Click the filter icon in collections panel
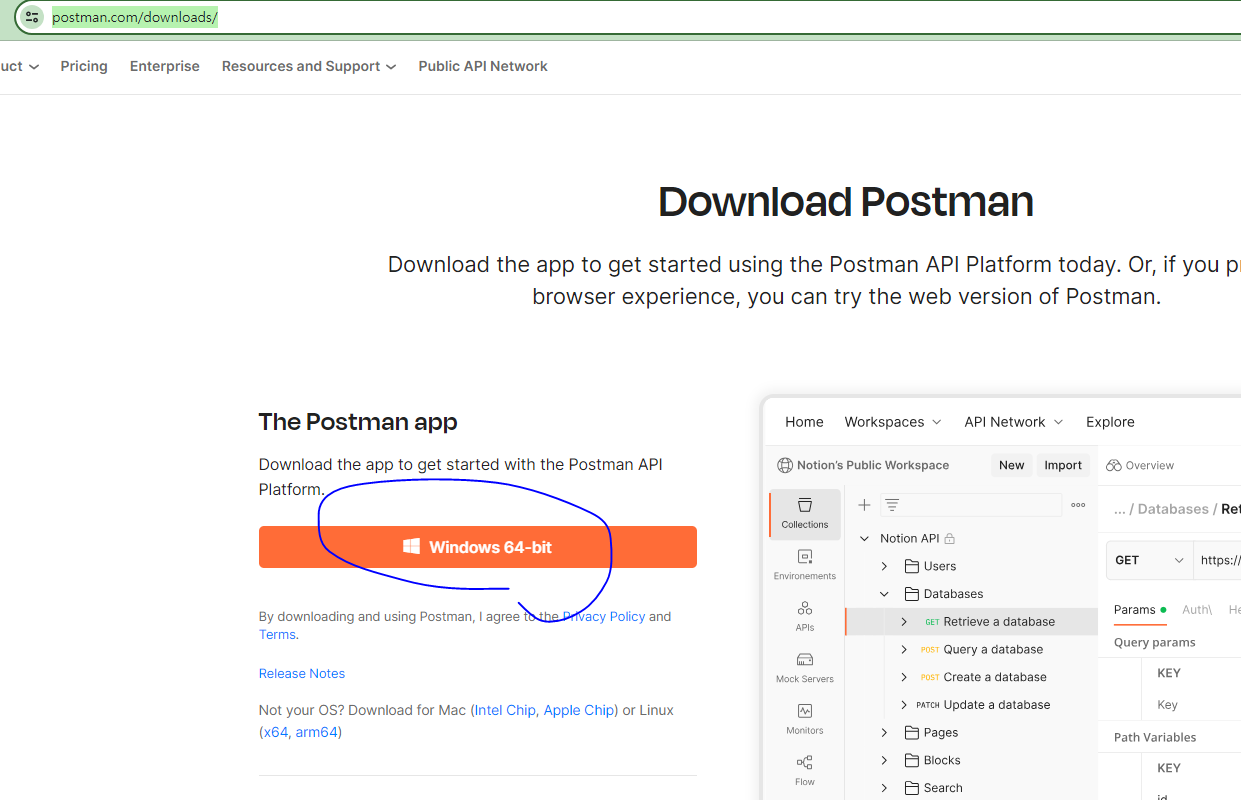Viewport: 1241px width, 800px height. 892,505
